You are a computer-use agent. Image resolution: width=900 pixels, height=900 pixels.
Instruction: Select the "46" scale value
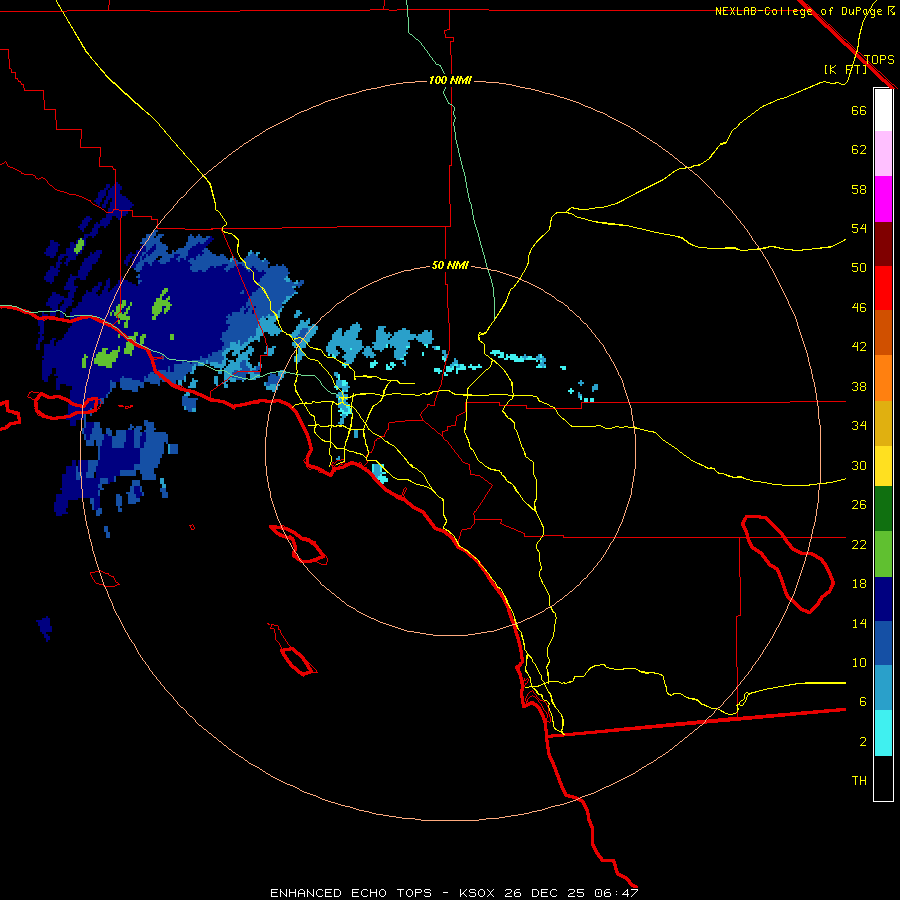click(x=859, y=308)
